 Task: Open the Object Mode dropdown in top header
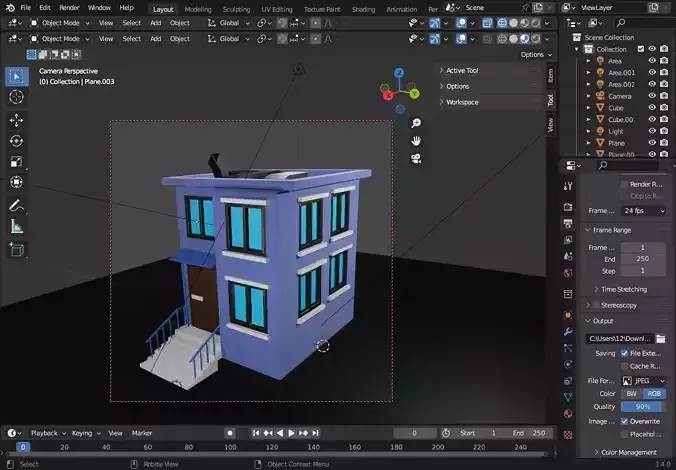(x=60, y=23)
